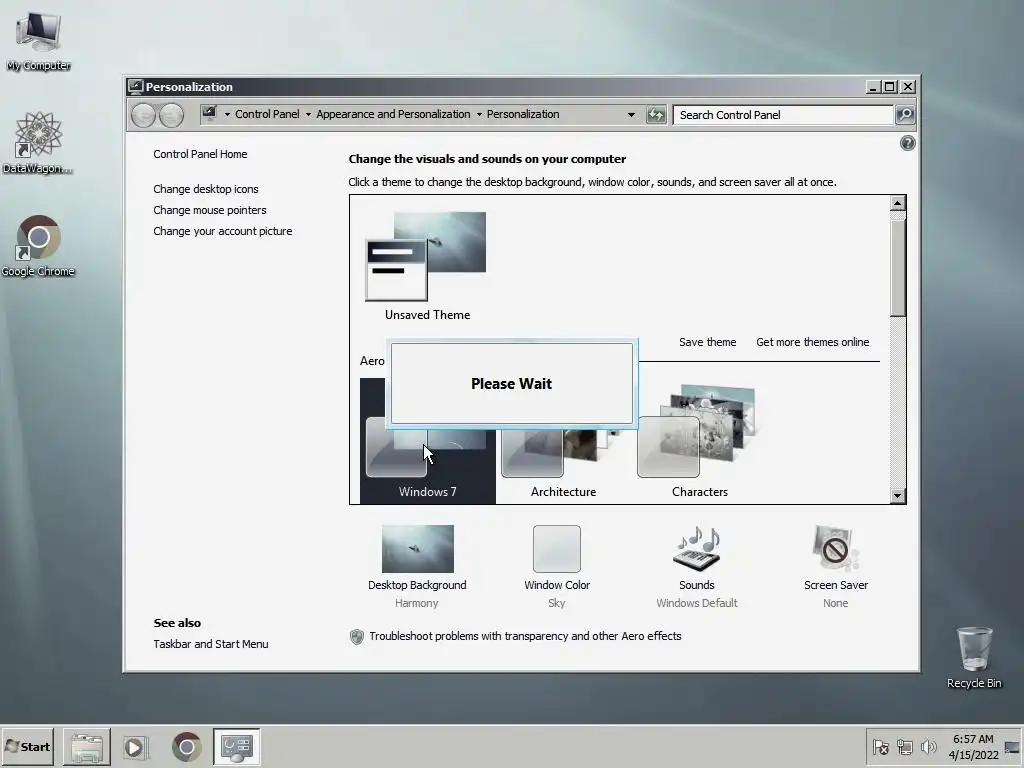Click the Chrome taskbar icon
This screenshot has height=768, width=1024.
[187, 747]
